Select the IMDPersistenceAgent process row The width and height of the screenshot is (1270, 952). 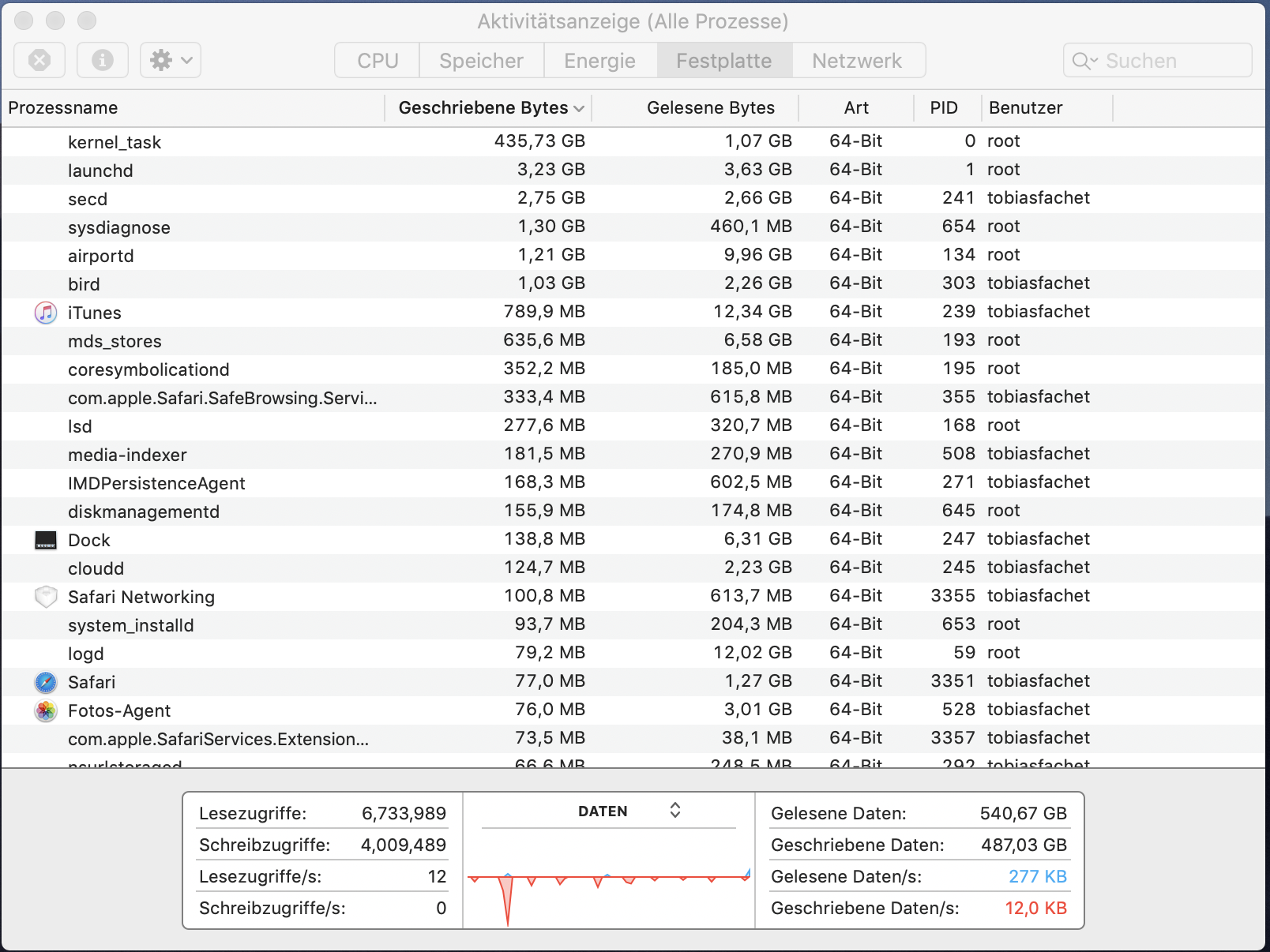click(x=633, y=483)
